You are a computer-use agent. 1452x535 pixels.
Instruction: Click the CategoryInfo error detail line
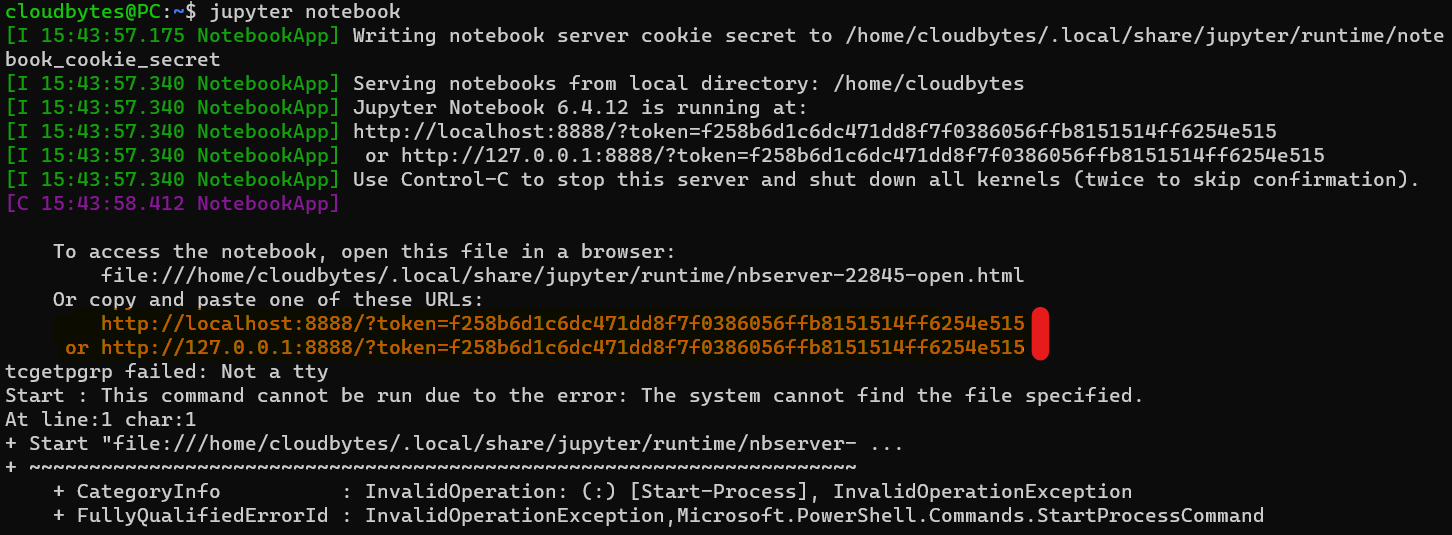[592, 491]
